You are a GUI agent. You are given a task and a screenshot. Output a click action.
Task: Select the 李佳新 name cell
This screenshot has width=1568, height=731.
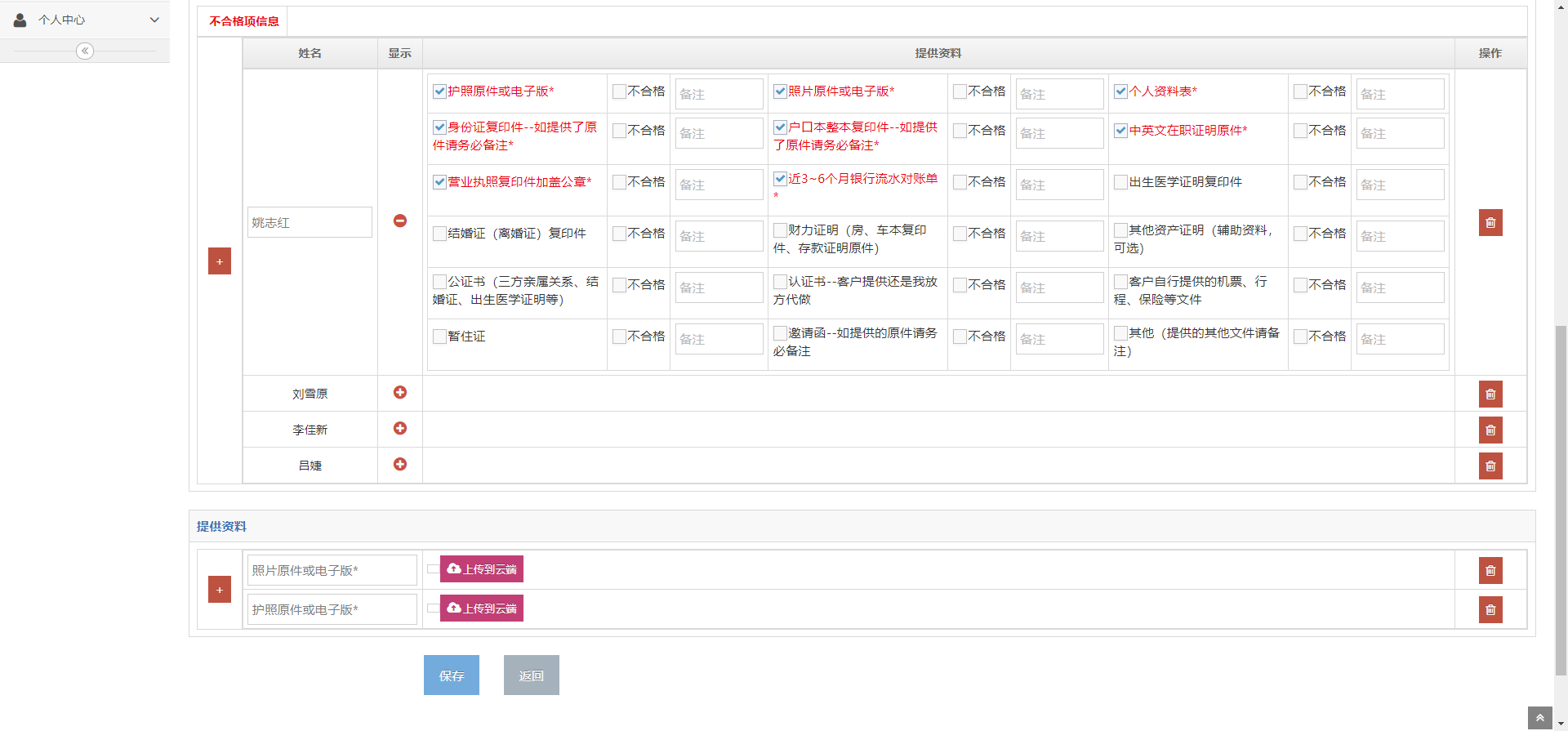[x=310, y=430]
